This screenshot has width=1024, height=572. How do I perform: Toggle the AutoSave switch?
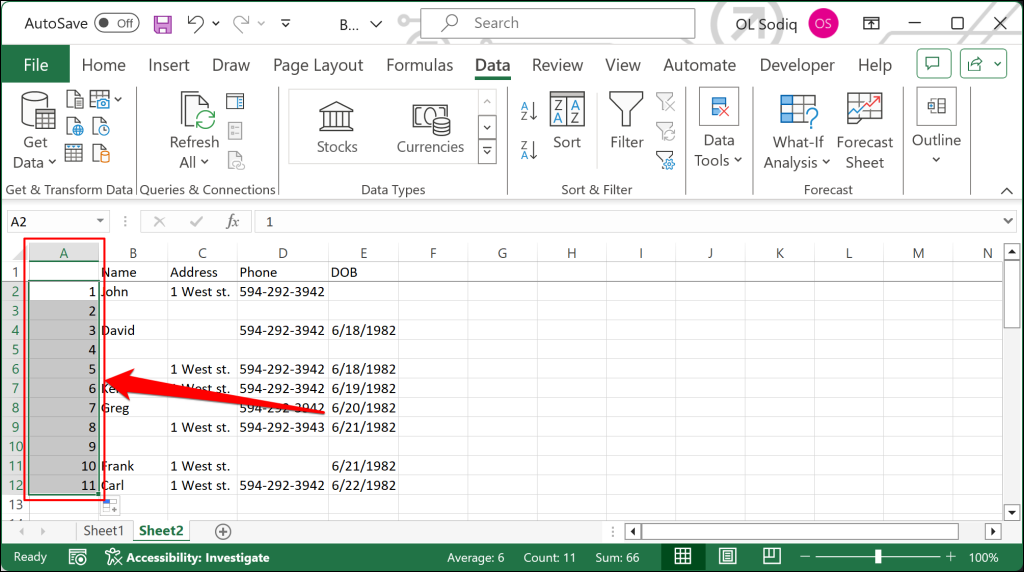pyautogui.click(x=117, y=23)
